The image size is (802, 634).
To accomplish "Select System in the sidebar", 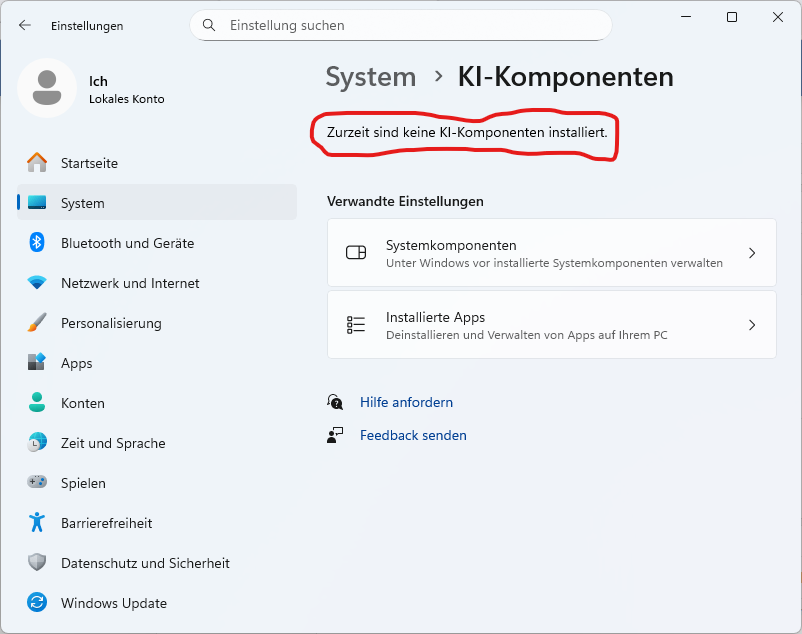I will (x=157, y=202).
